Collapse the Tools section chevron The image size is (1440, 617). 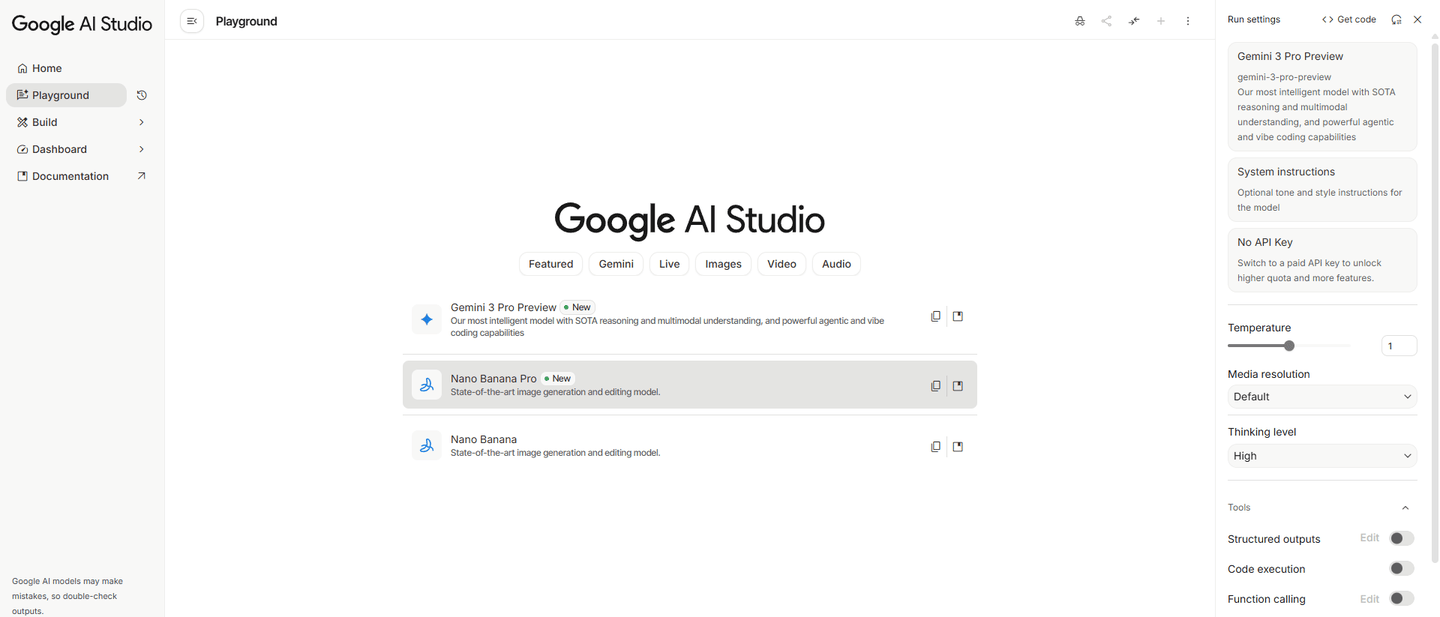click(1405, 508)
